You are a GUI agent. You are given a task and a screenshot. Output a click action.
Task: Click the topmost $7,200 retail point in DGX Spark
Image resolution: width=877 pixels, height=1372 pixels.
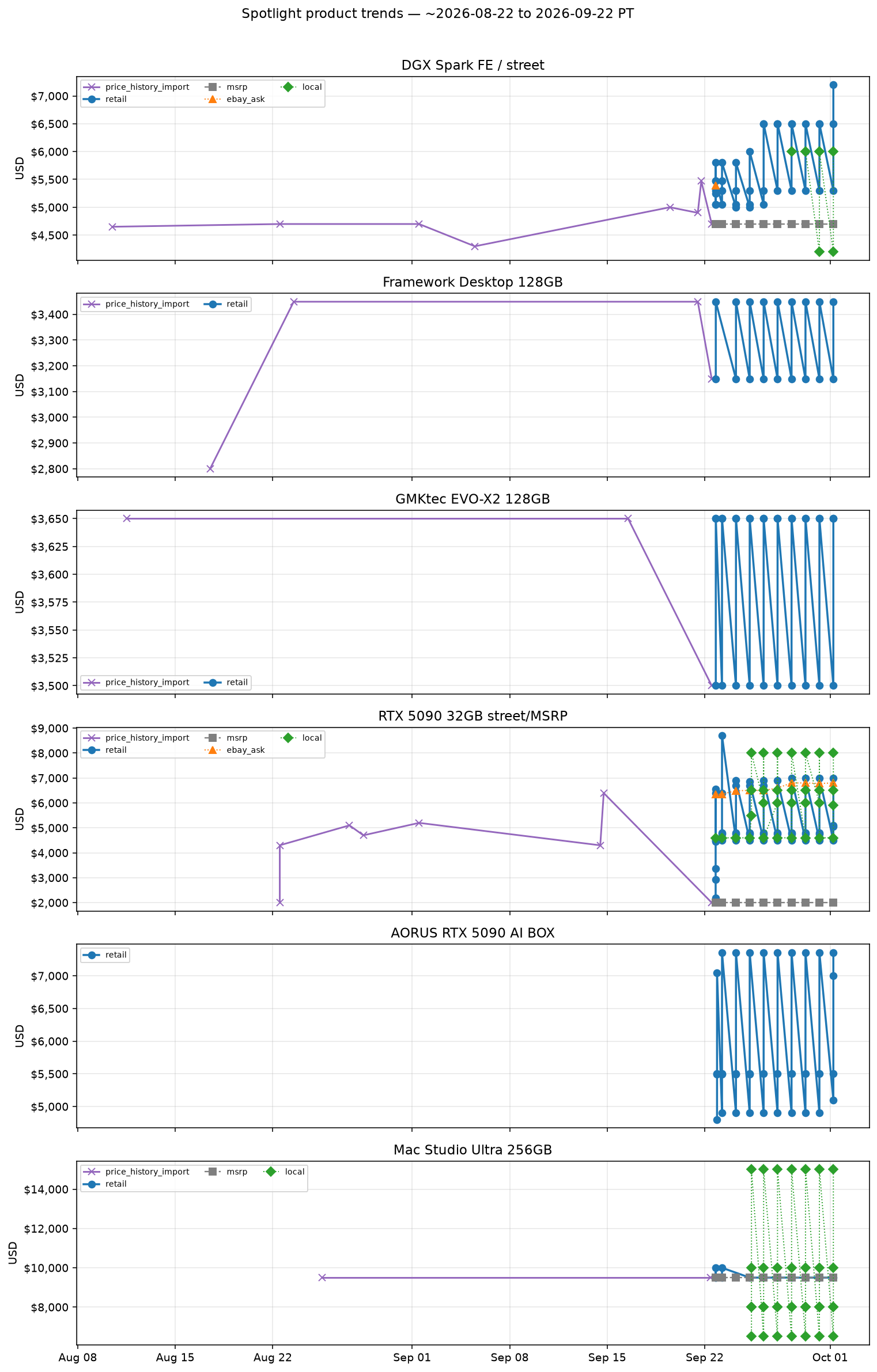[x=833, y=85]
